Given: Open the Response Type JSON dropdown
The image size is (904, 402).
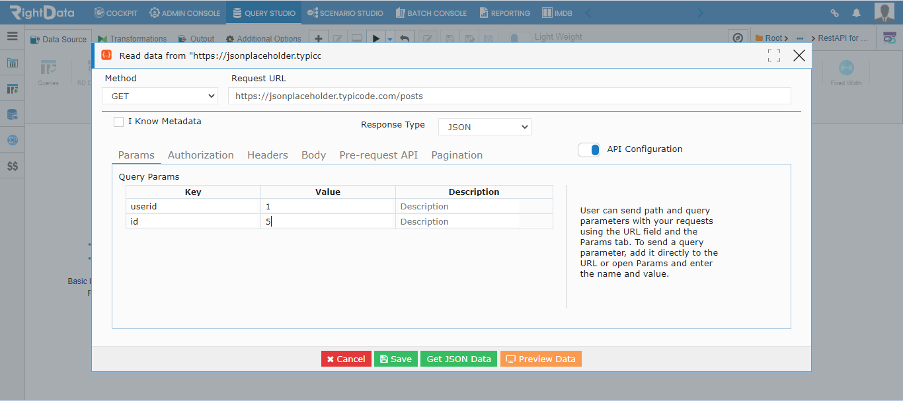Looking at the screenshot, I should 485,127.
